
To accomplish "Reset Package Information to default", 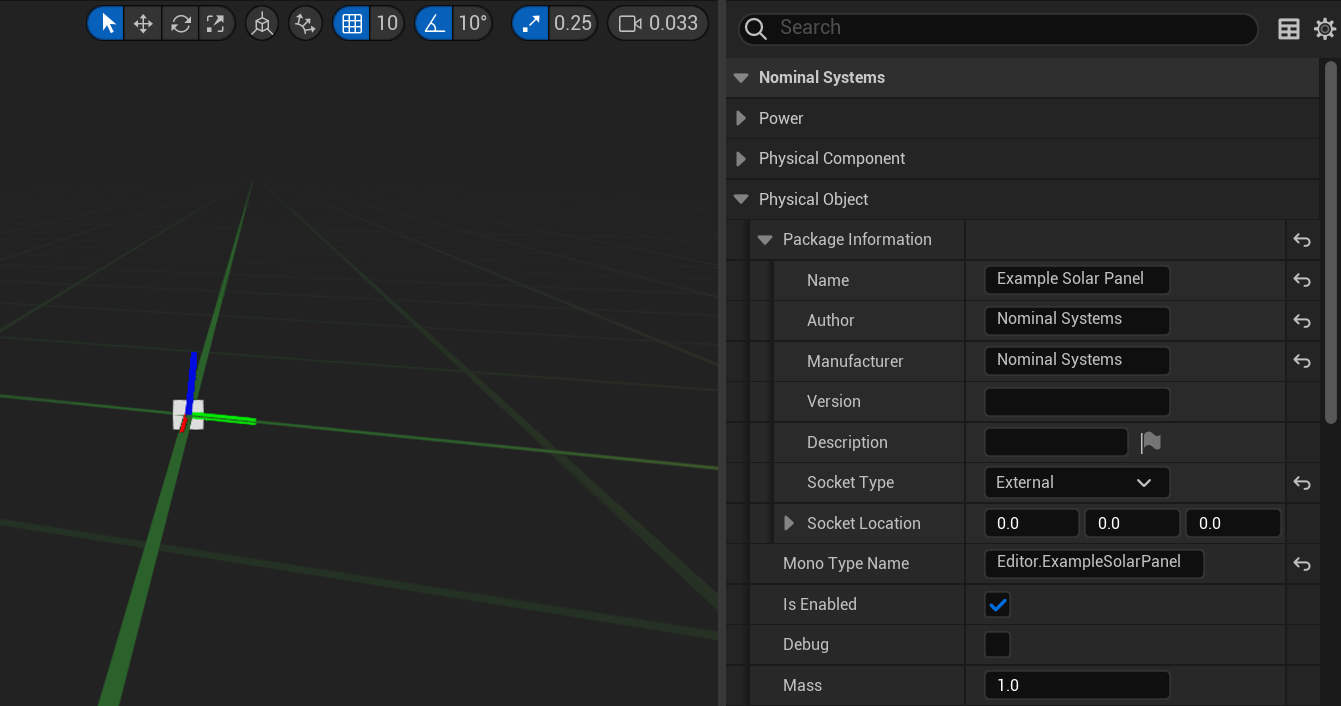I will tap(1302, 240).
